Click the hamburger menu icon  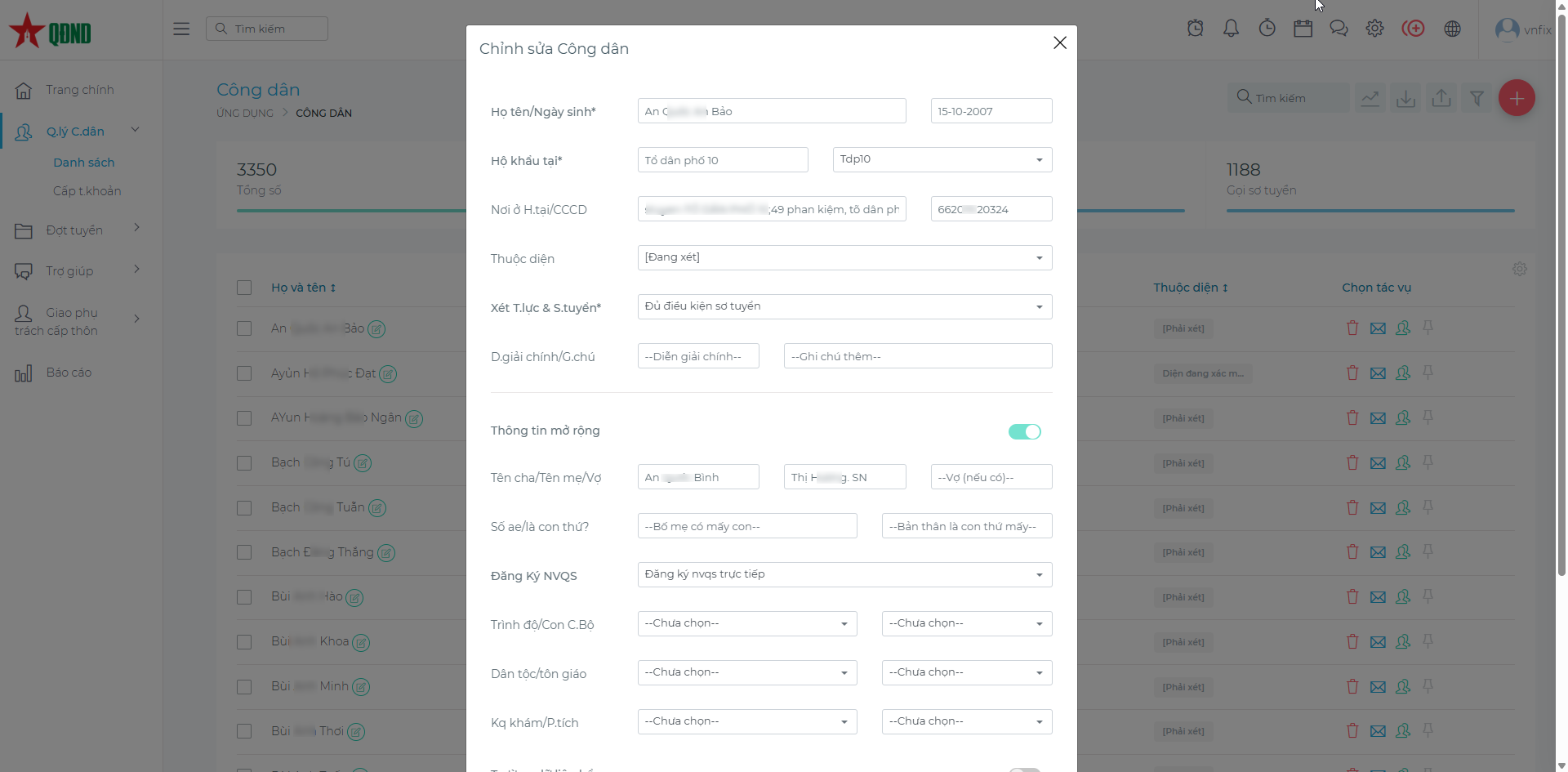[181, 29]
